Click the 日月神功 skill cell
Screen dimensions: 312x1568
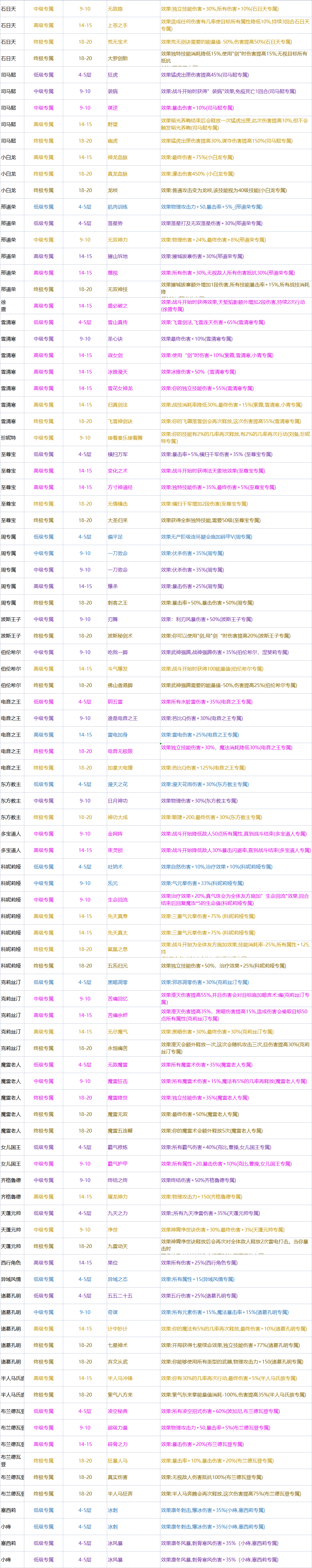click(x=118, y=800)
